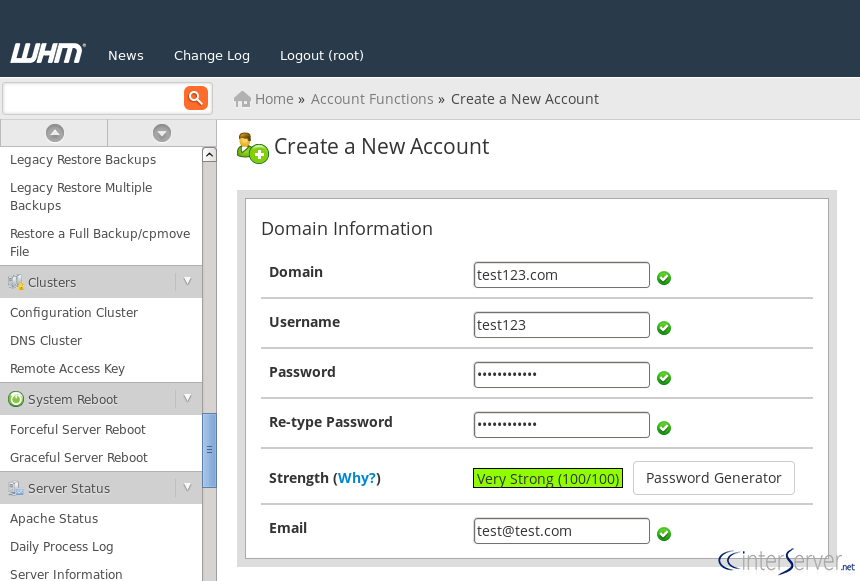Click the Why? link beside Strength
The height and width of the screenshot is (581, 860).
tap(357, 478)
